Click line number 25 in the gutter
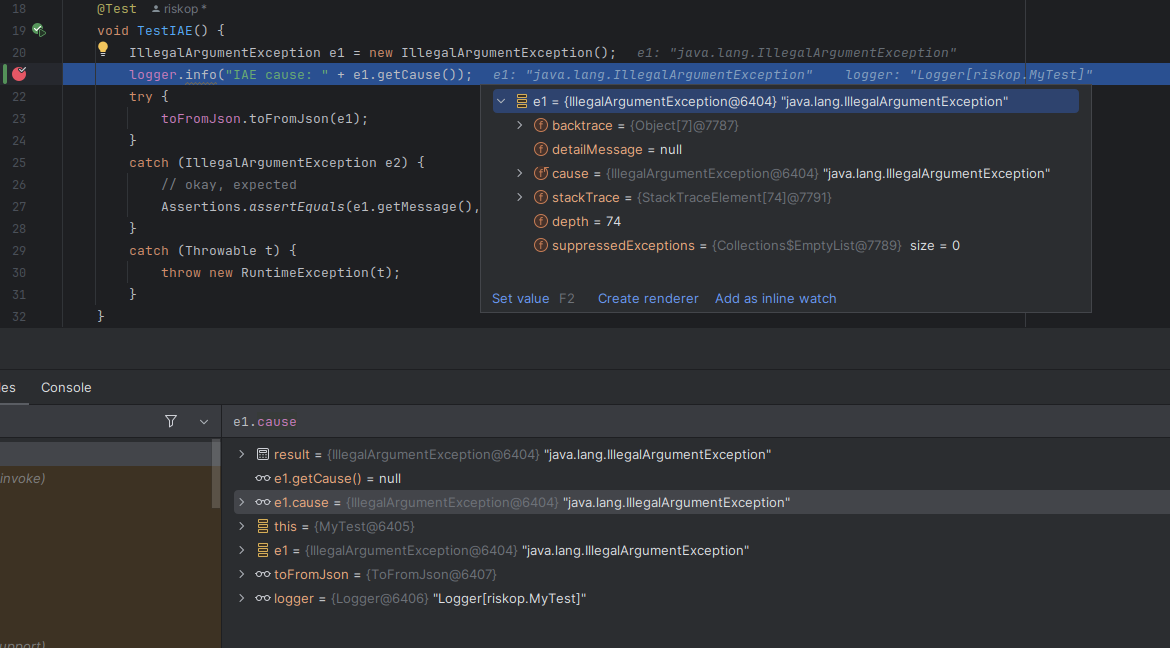 coord(19,162)
